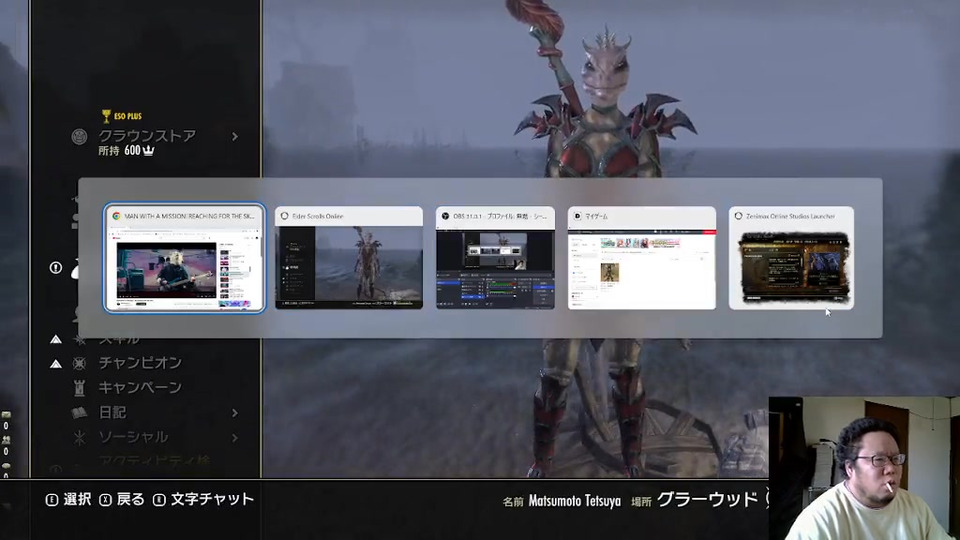Click the triangle indicator beside チャンピオン

click(56, 364)
